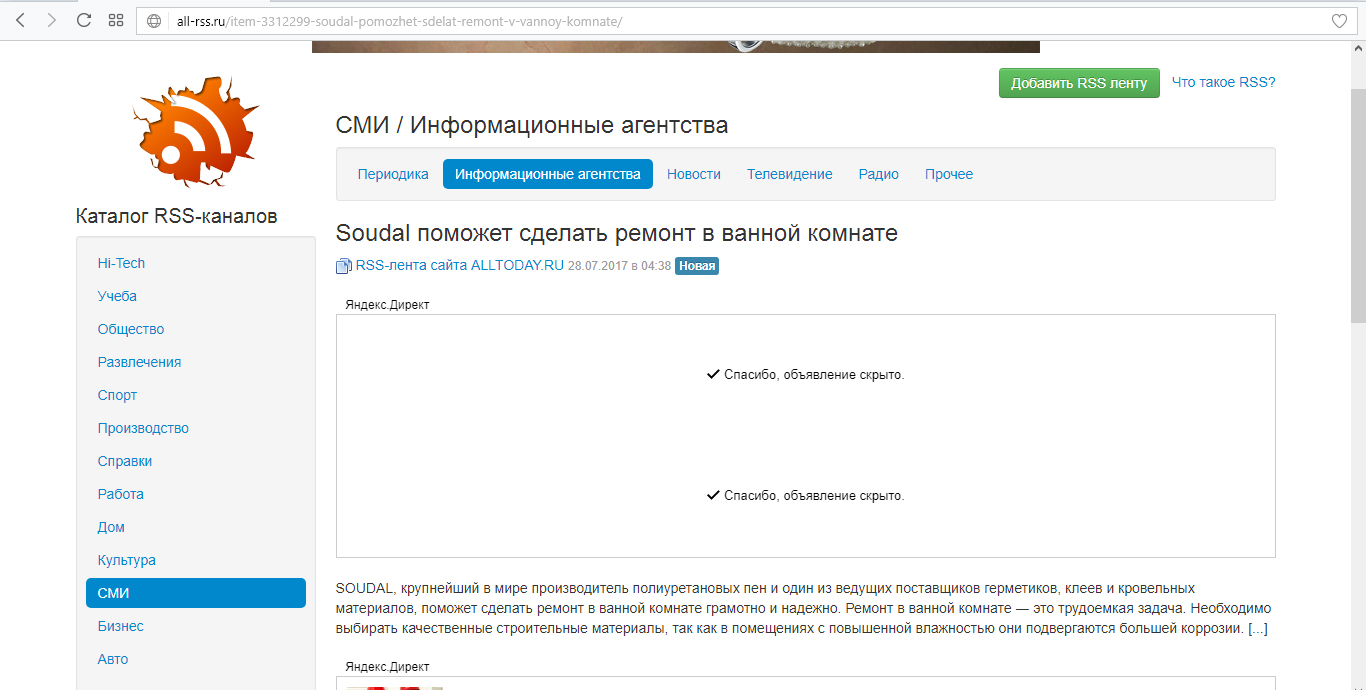Open the Что такое RSS? link
This screenshot has width=1366, height=690.
tap(1223, 83)
